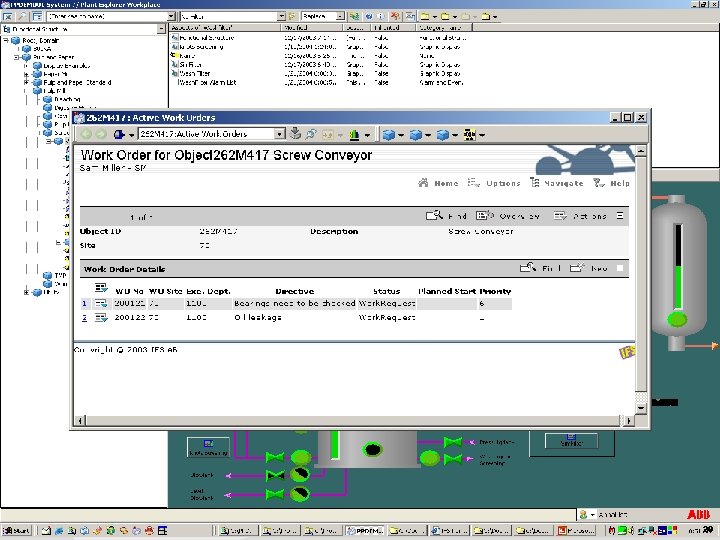Click the download-to-tray toolbar icon
The image size is (720, 540).
(x=295, y=134)
